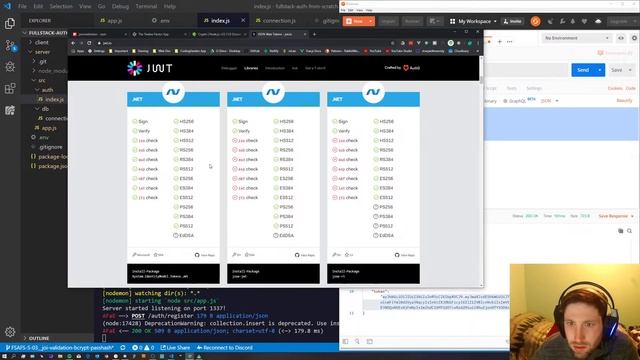This screenshot has width=640, height=360.
Task: Click the Postman response search icon
Action: [629, 231]
